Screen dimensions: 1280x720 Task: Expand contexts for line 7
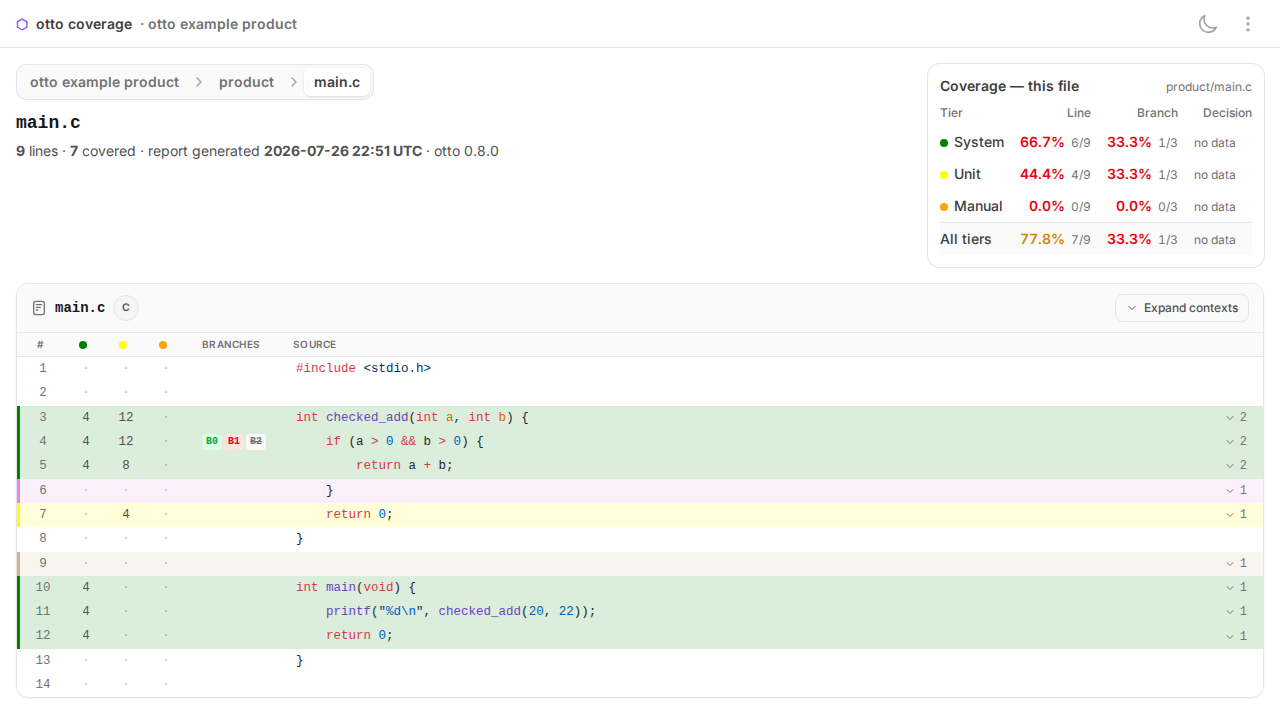[1237, 514]
